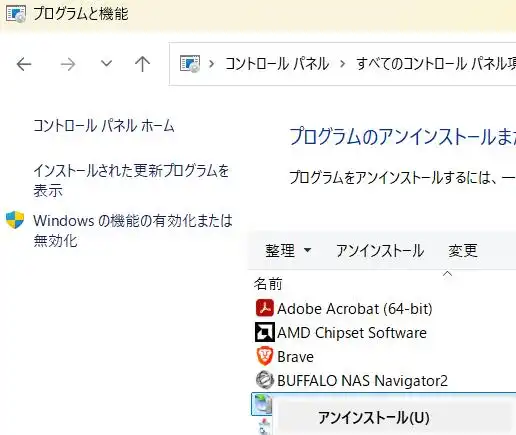Expand chevron after コントロール パネル breadcrumb
Screen dimensions: 516x435
tap(342, 64)
